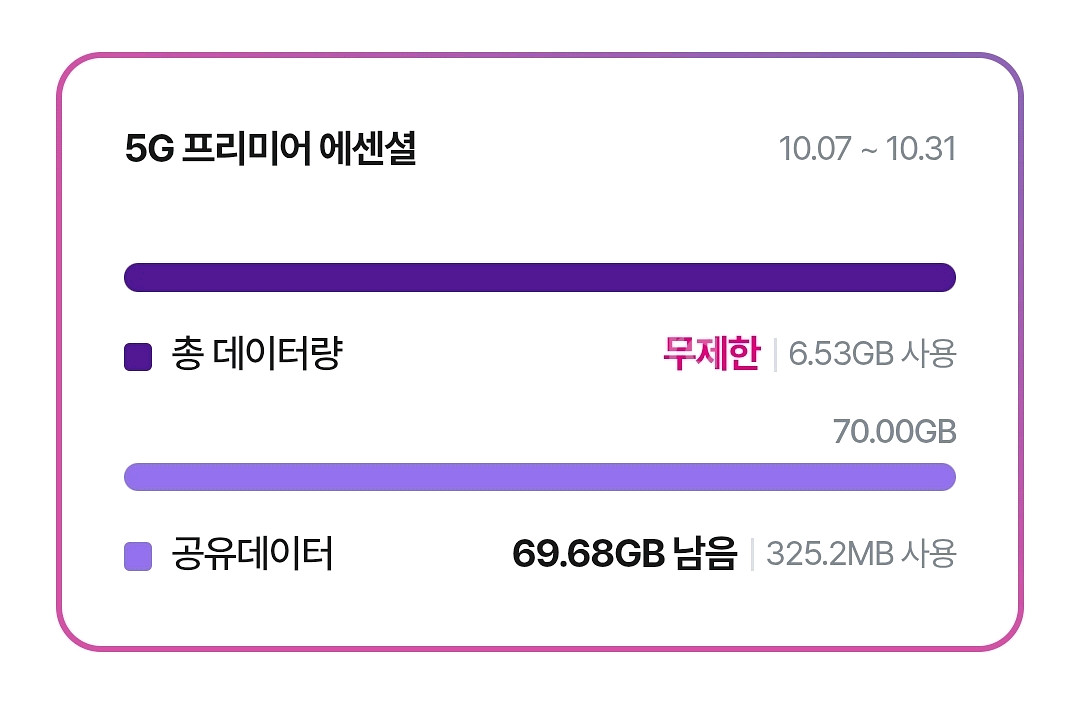The height and width of the screenshot is (703, 1080).
Task: Tap the bold "69.68GB 남음" remaining text
Action: [624, 553]
